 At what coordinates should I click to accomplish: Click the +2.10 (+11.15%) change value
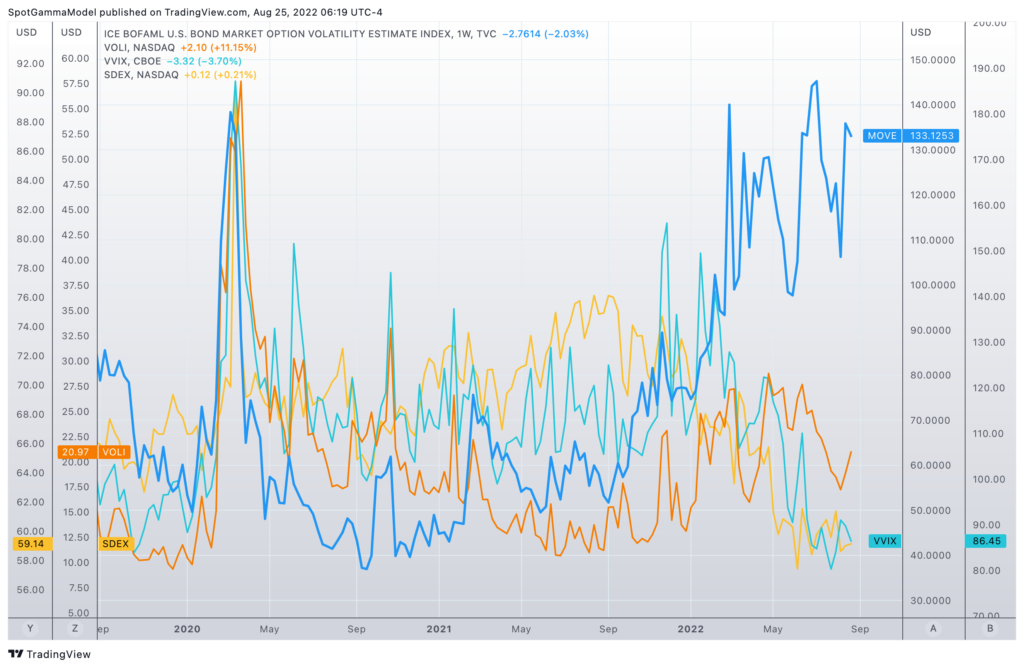(x=218, y=48)
